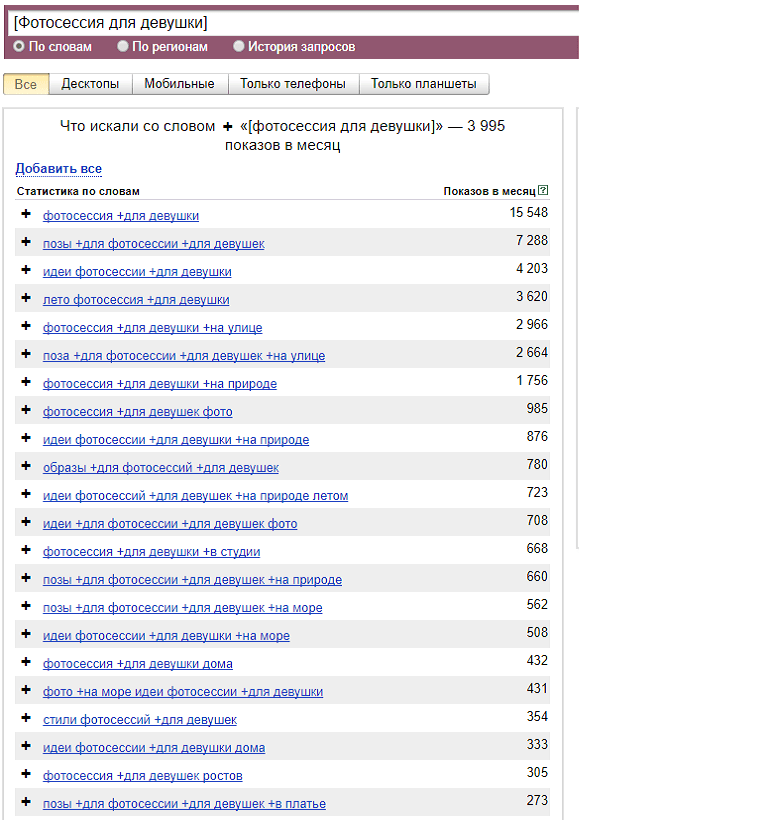Screen dimensions: 773x820
Task: Switch to 'Только планшеты' tab
Action: (x=424, y=84)
